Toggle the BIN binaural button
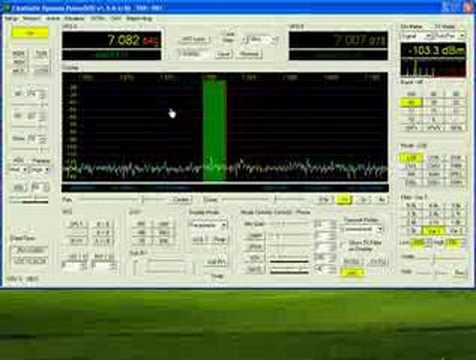This screenshot has width=476, height=360. pyautogui.click(x=164, y=241)
